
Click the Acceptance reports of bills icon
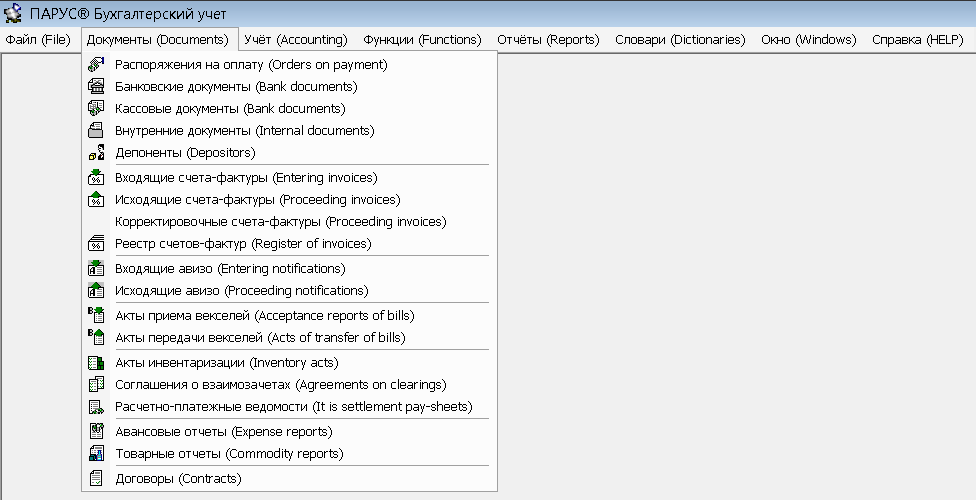97,316
